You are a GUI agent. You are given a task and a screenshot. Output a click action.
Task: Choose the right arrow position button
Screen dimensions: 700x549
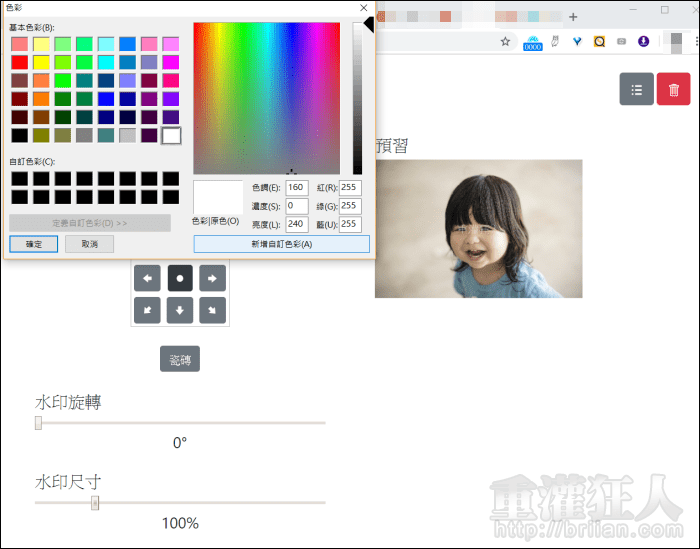[213, 278]
